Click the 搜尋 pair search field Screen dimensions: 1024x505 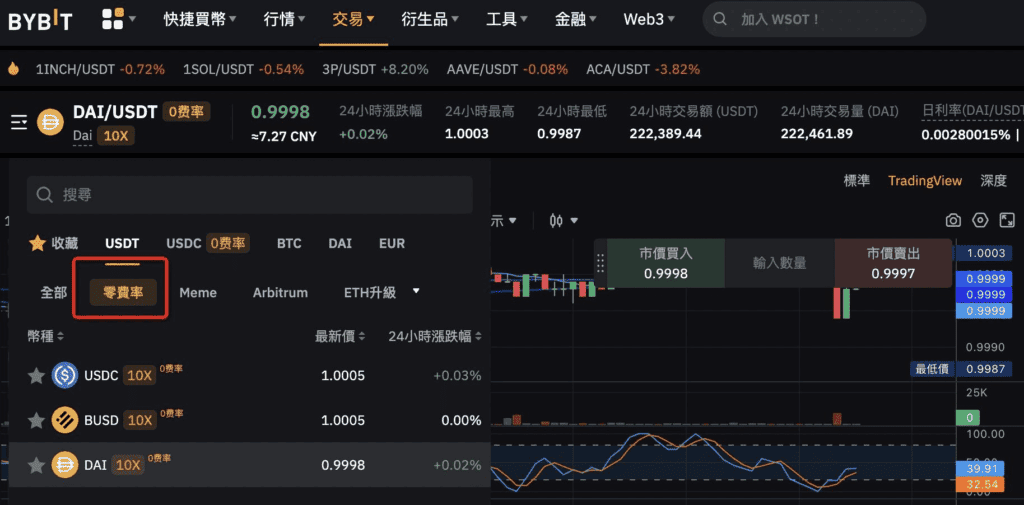click(x=249, y=195)
